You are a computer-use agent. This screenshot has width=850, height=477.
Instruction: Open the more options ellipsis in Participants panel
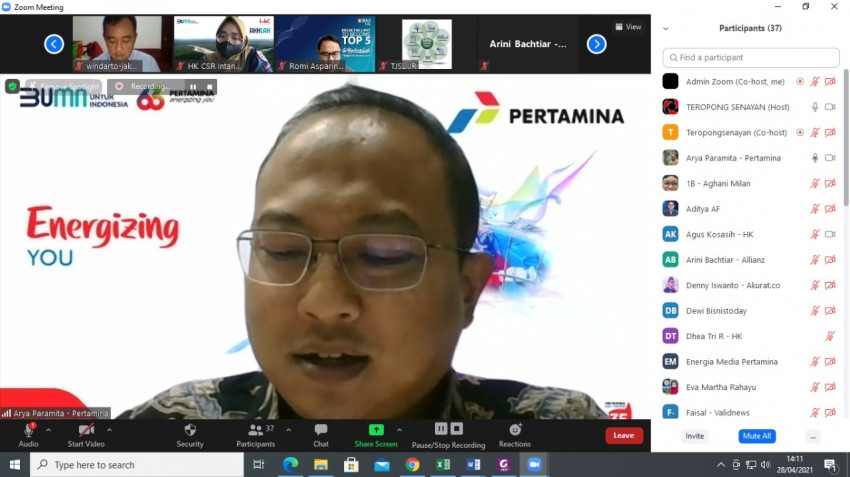tap(813, 436)
